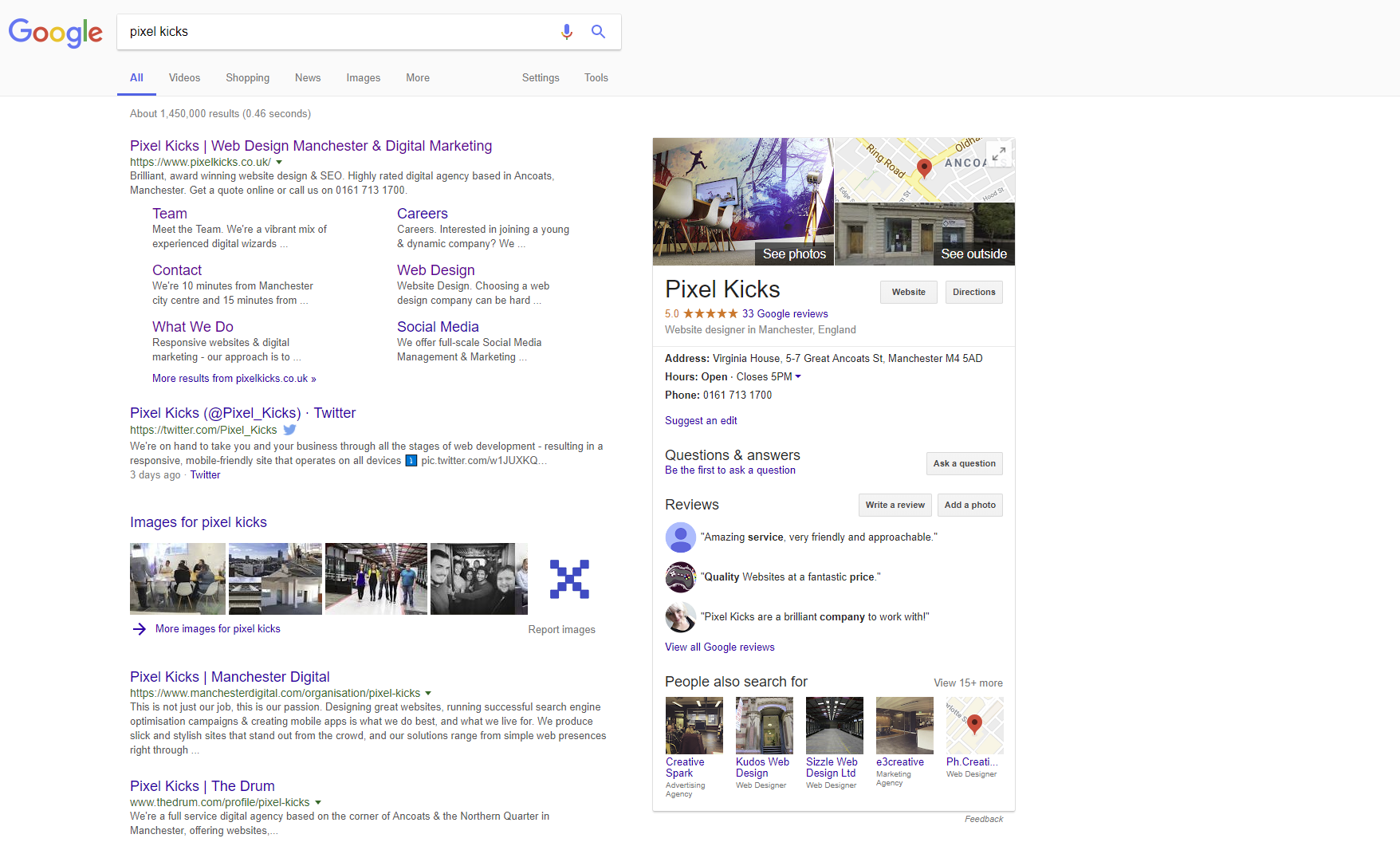The height and width of the screenshot is (846, 1400).
Task: Open search Tools
Action: click(596, 78)
